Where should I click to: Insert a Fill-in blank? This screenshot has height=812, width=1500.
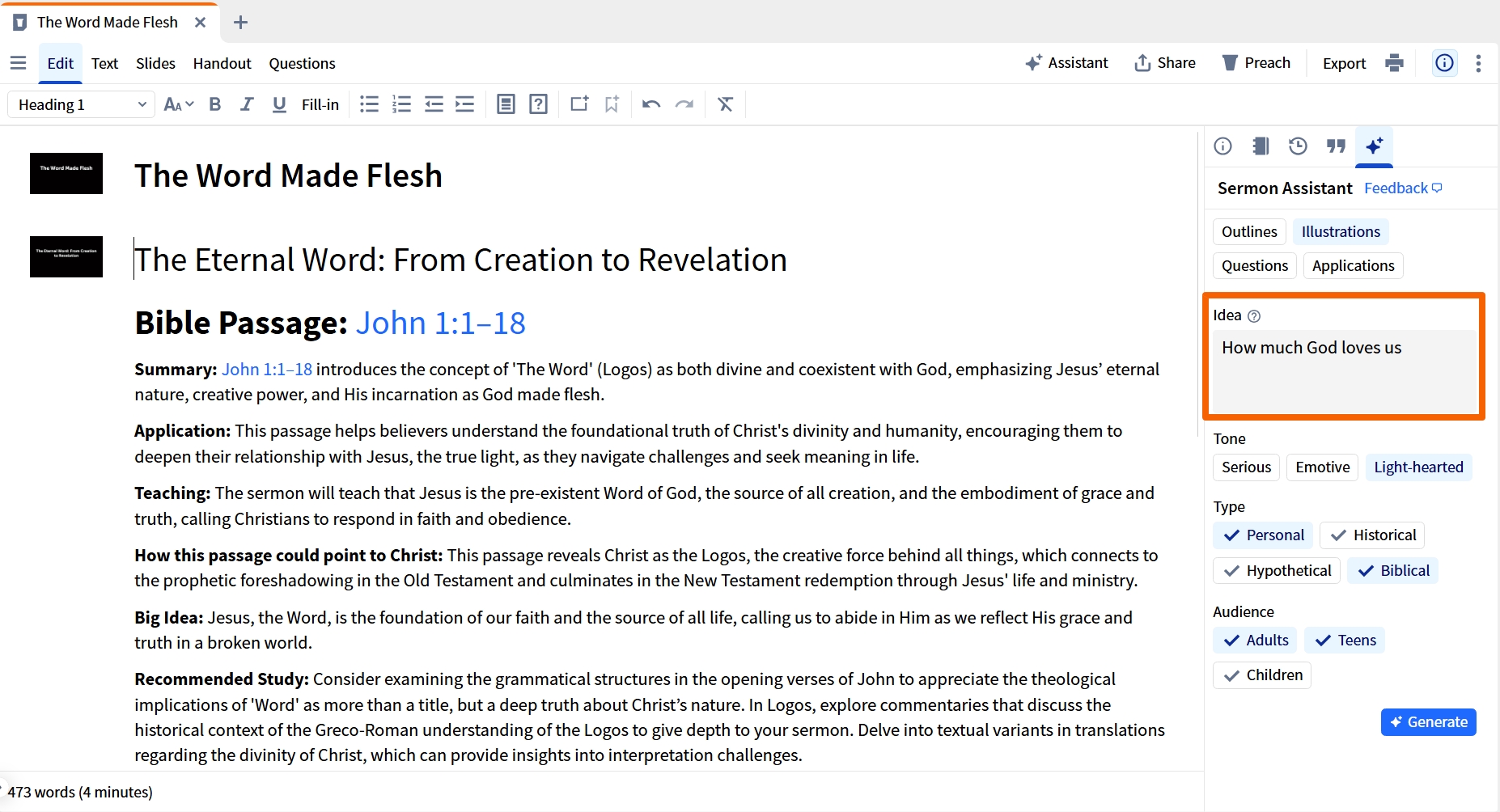point(320,104)
